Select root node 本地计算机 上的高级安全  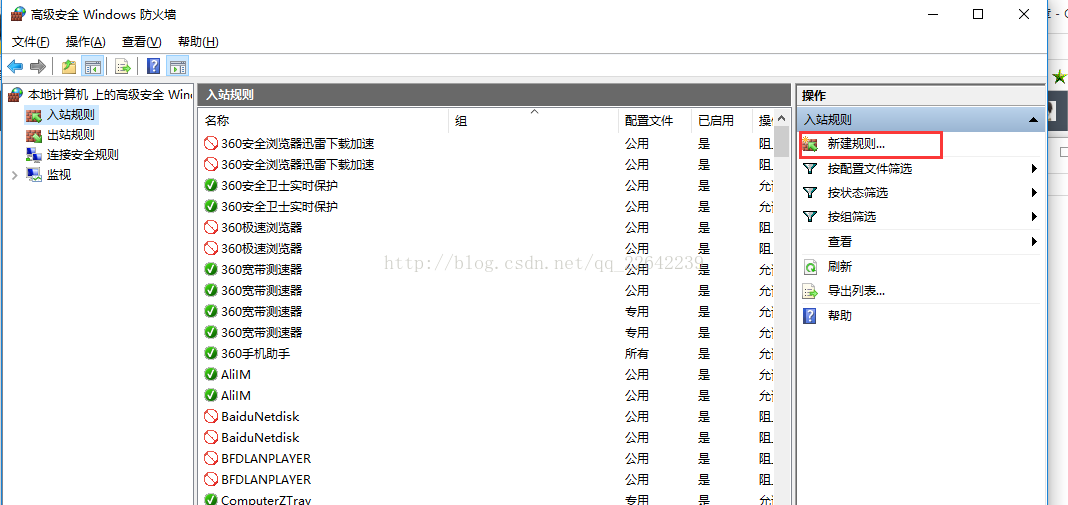point(109,94)
